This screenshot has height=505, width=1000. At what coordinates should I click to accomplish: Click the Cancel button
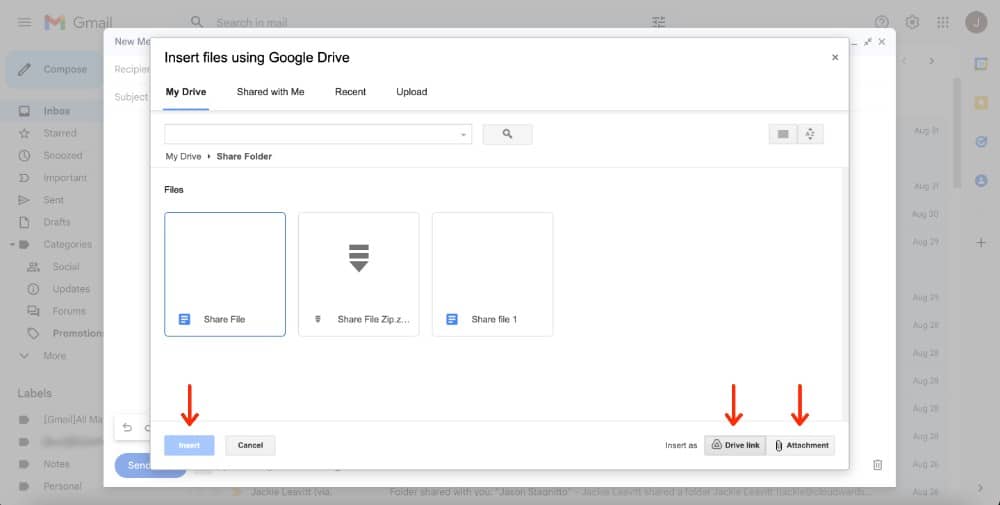pyautogui.click(x=250, y=445)
